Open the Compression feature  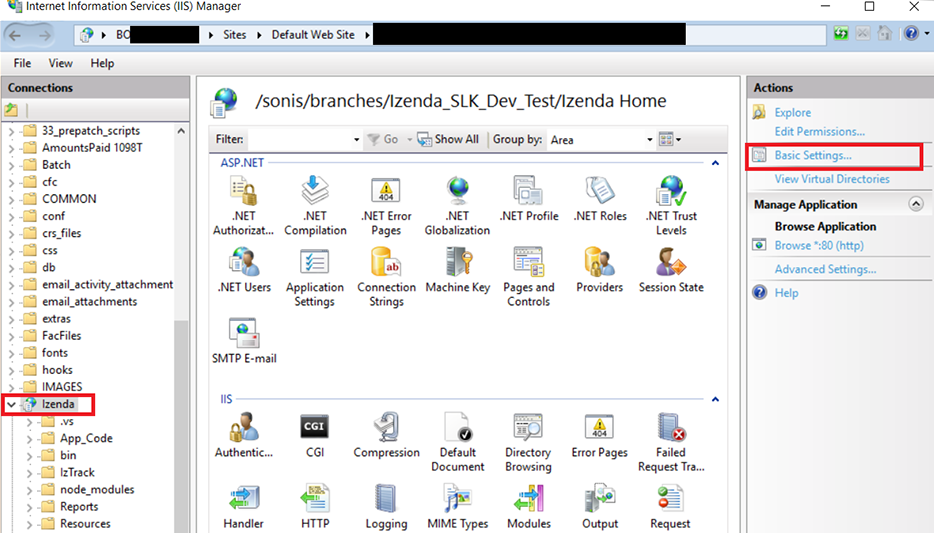(x=386, y=435)
